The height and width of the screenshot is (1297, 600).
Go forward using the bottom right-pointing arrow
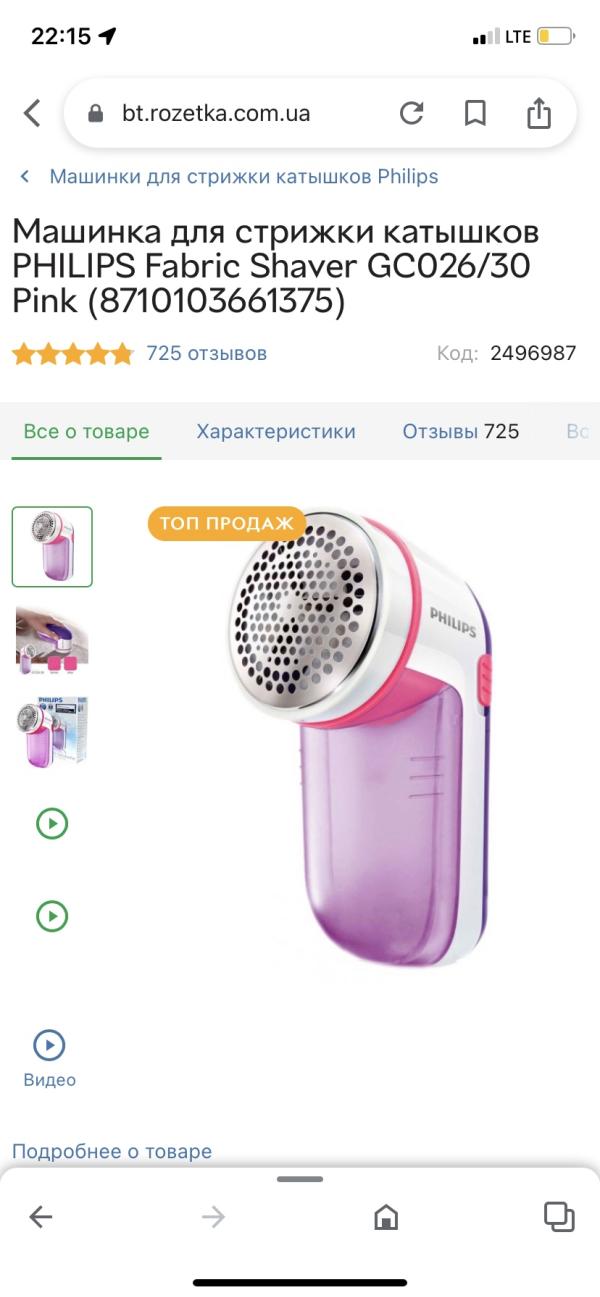(x=213, y=1216)
